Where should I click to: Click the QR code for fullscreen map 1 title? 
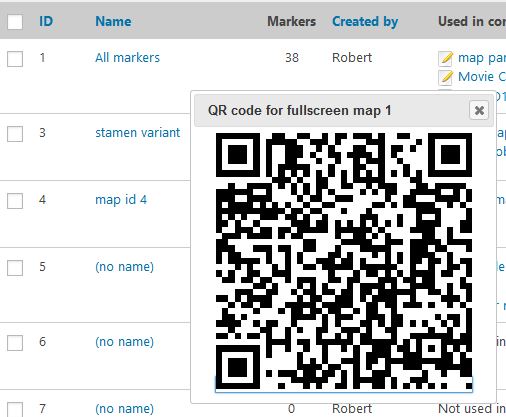pos(299,110)
